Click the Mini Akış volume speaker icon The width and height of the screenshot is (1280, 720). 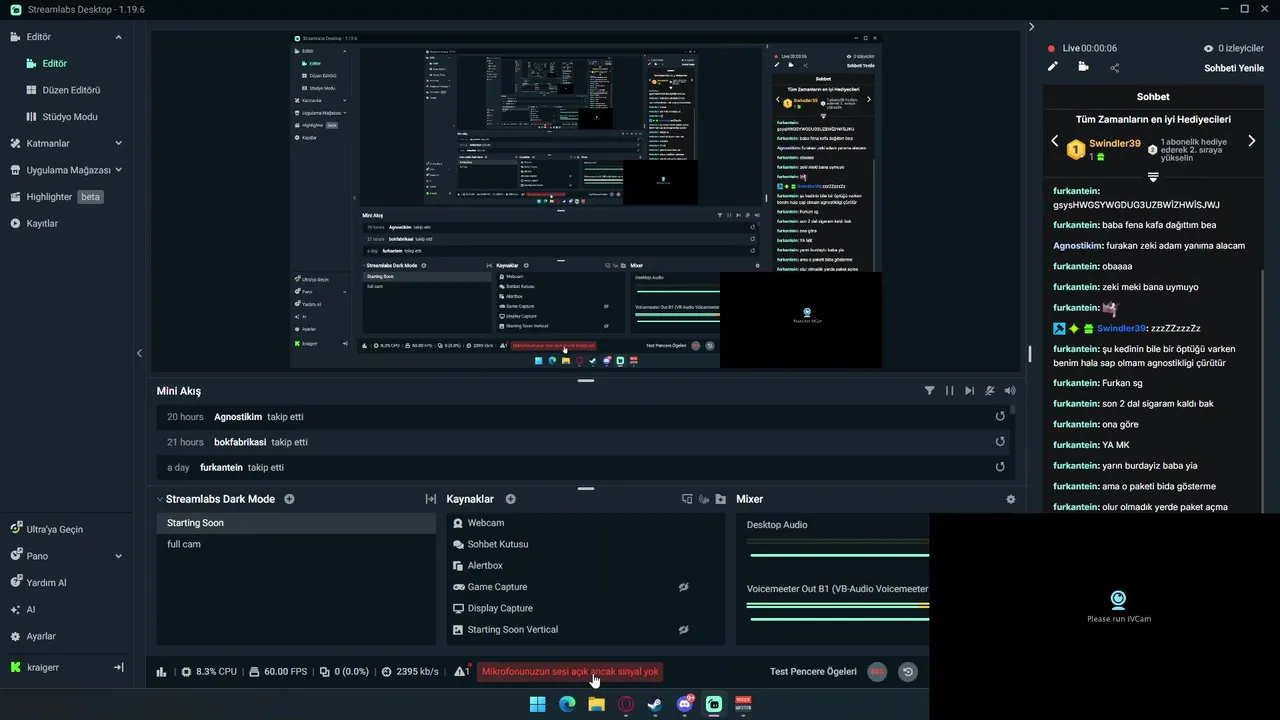pos(1010,391)
